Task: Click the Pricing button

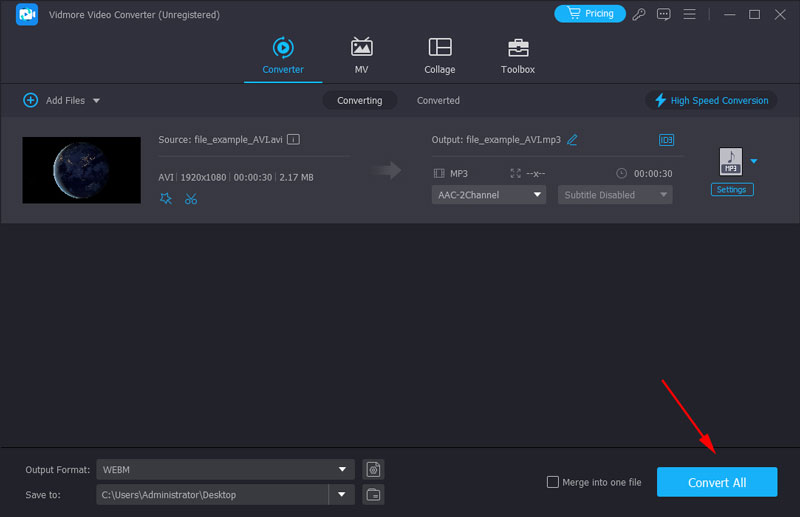Action: click(x=589, y=14)
